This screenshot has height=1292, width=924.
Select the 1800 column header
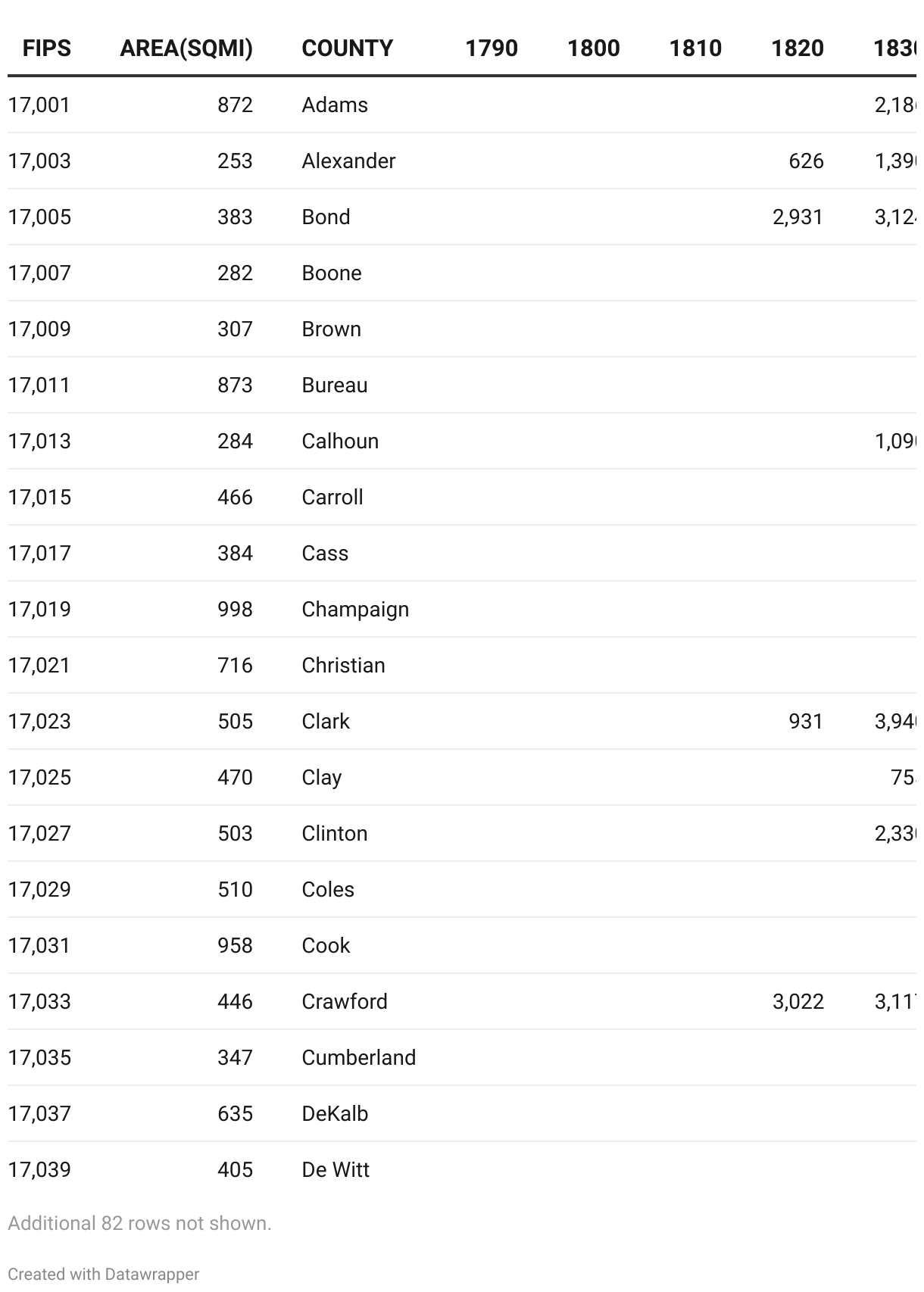593,48
